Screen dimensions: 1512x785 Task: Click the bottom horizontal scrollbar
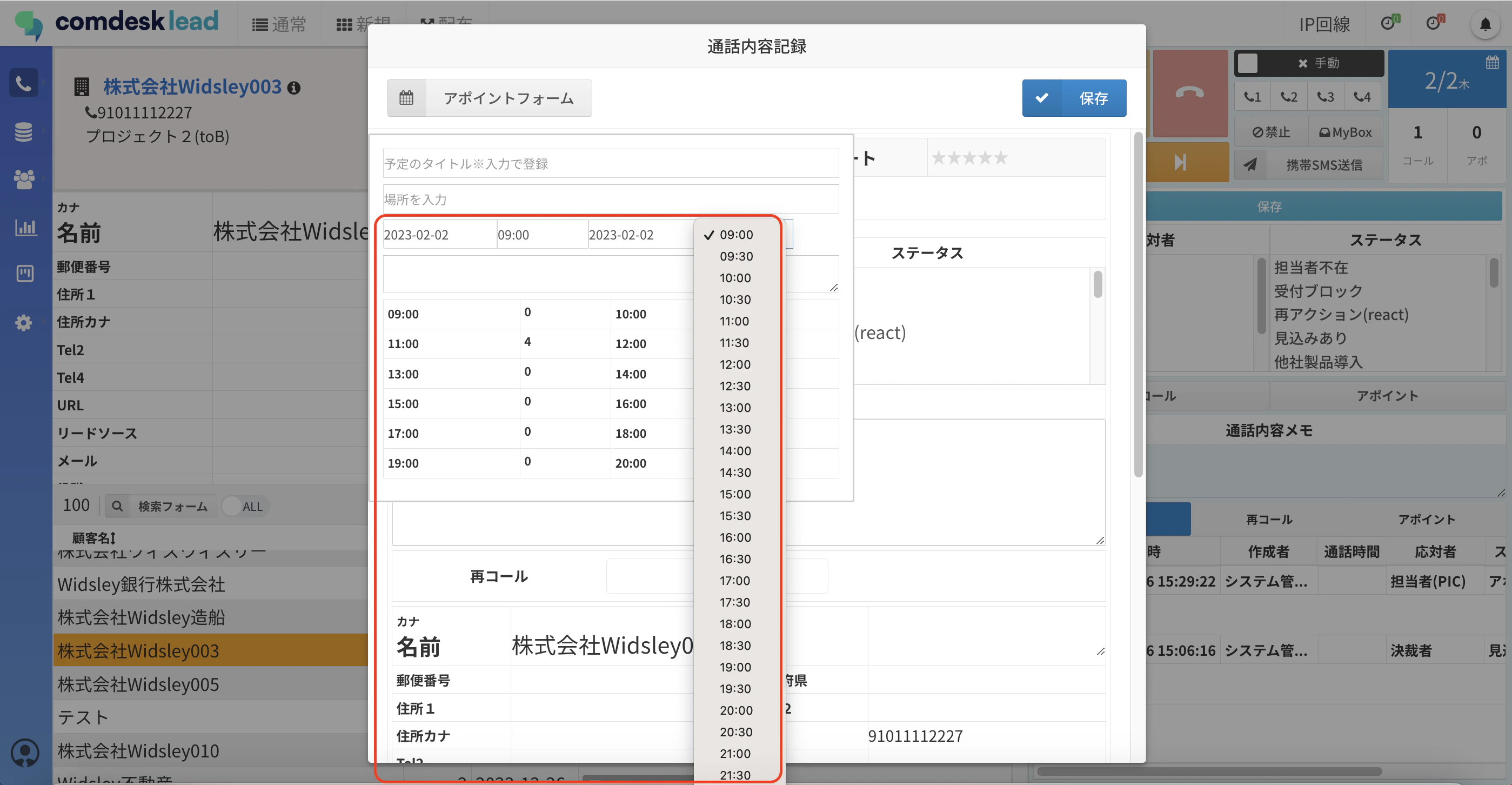1209,771
